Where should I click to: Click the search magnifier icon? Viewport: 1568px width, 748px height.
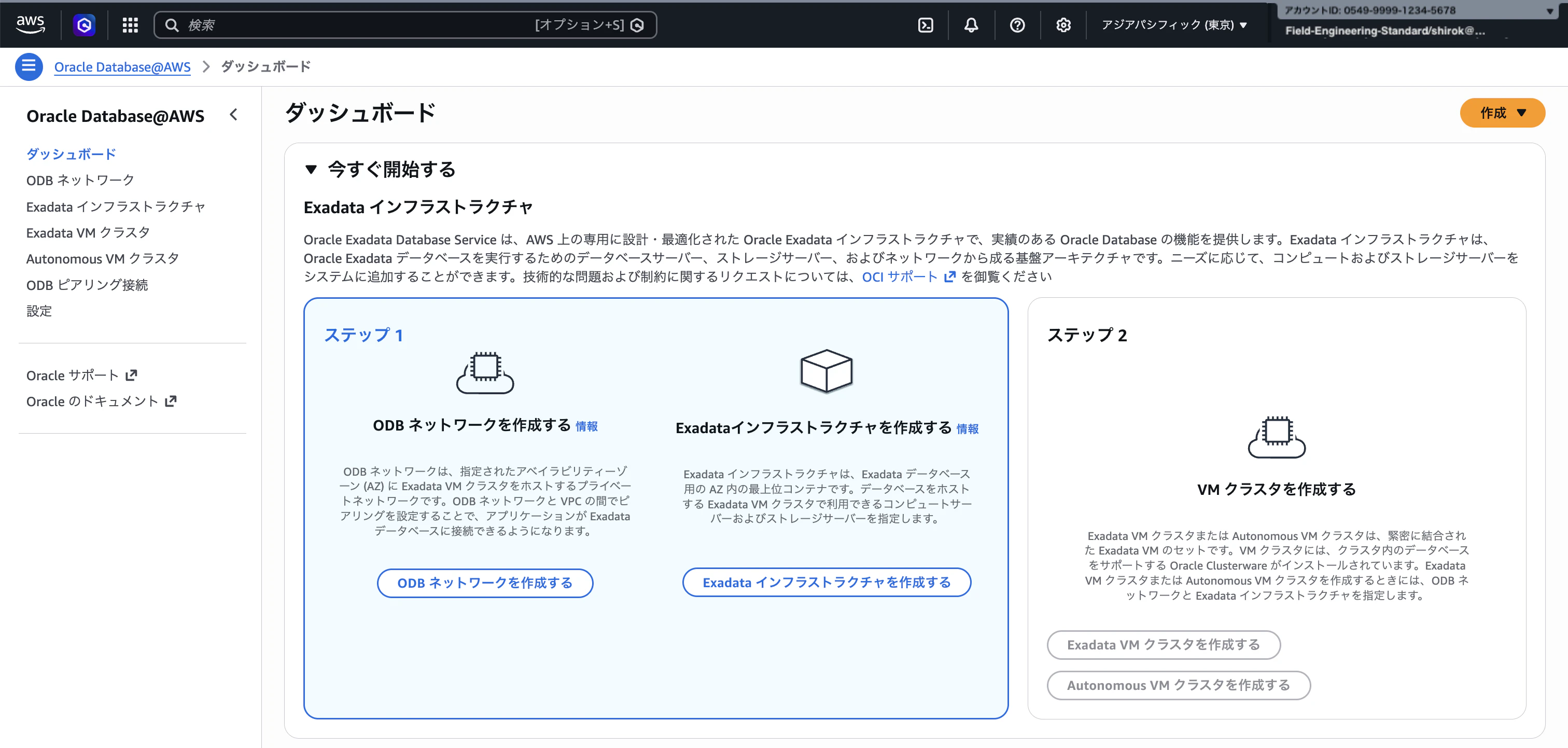[172, 25]
